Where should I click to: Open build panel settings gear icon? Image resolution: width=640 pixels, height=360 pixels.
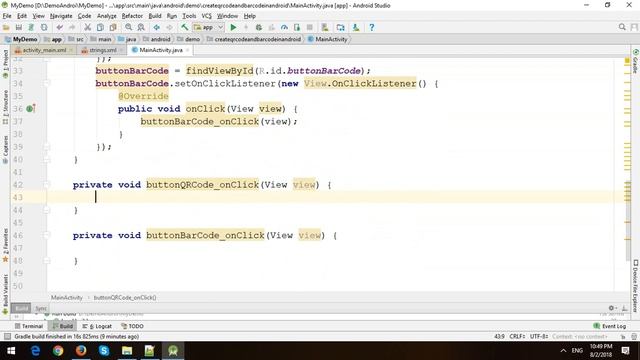tap(611, 308)
